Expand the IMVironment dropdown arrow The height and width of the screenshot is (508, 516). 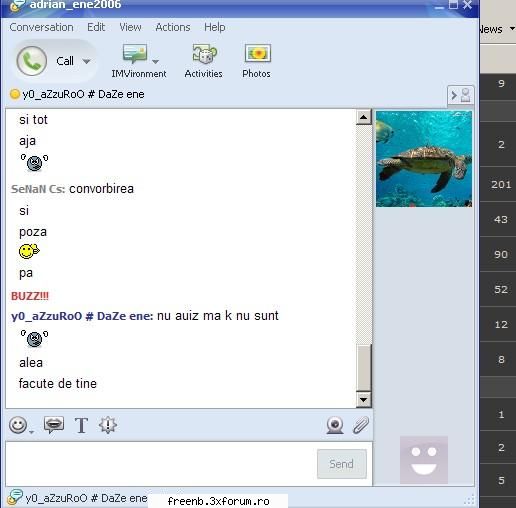pos(155,61)
